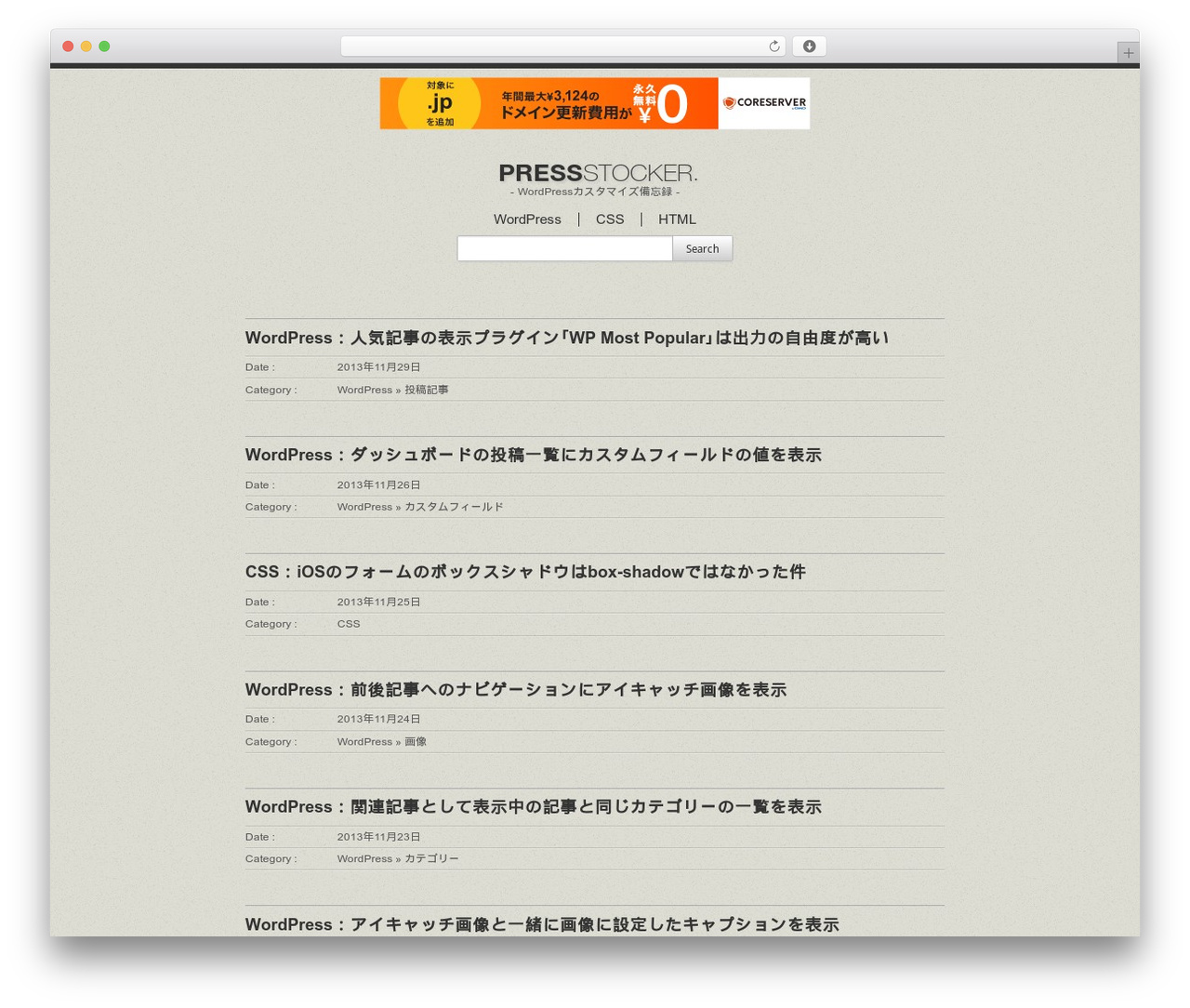Select WordPress in the 投稿記事 category row
The image size is (1190, 1008).
pyautogui.click(x=364, y=390)
